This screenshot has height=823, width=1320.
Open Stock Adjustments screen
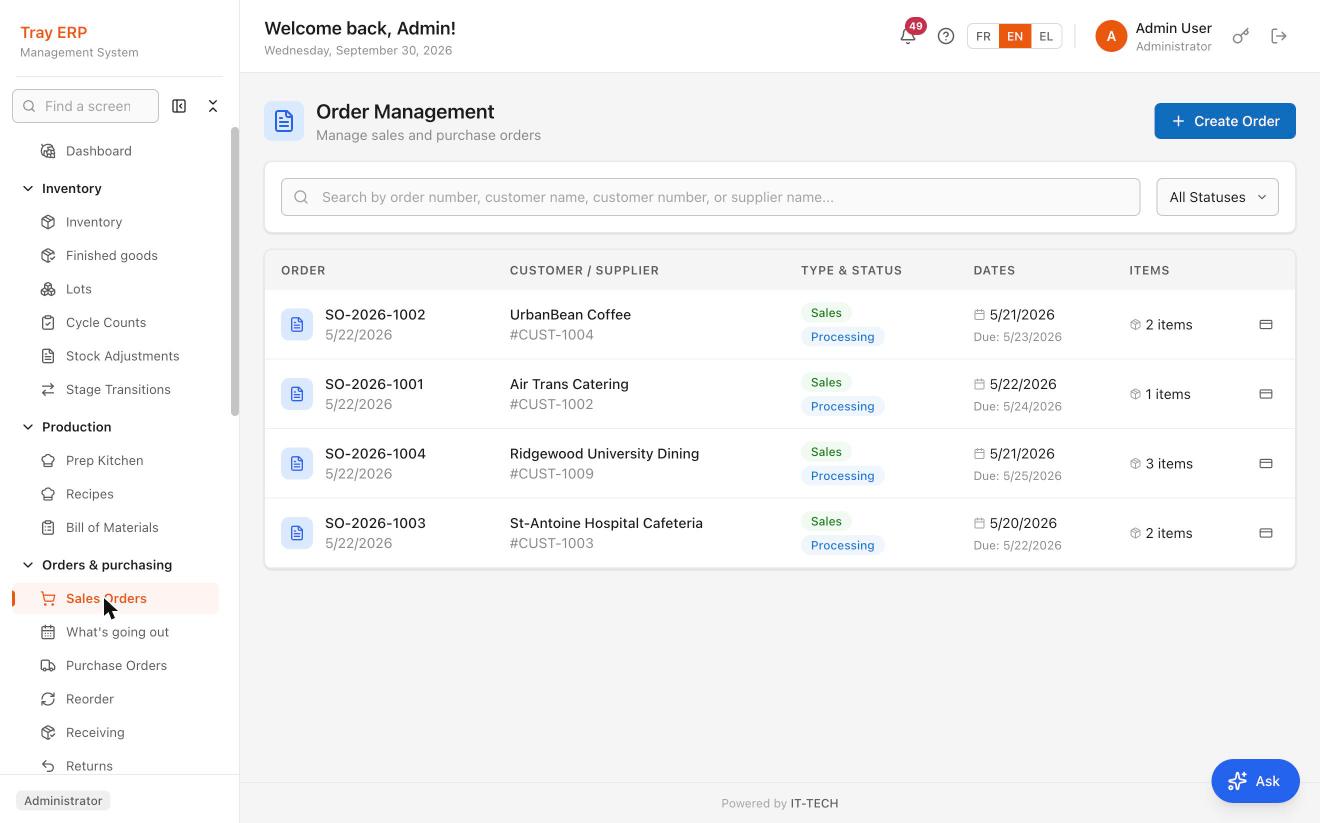(122, 356)
